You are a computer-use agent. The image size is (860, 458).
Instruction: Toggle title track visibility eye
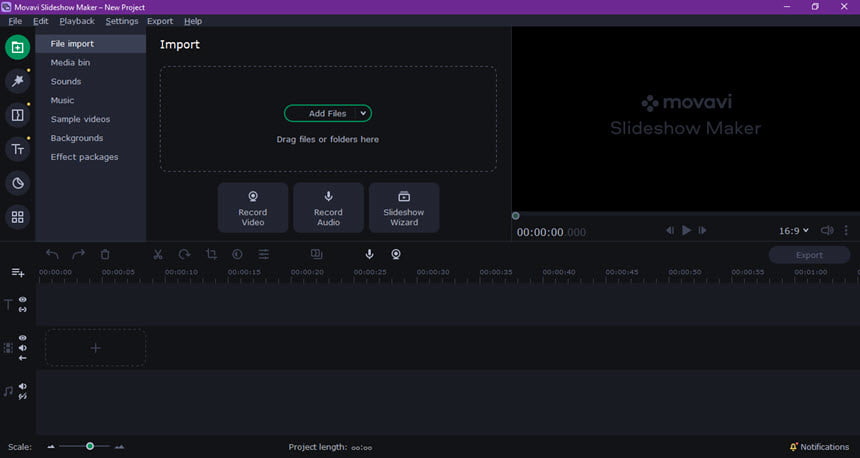point(22,299)
